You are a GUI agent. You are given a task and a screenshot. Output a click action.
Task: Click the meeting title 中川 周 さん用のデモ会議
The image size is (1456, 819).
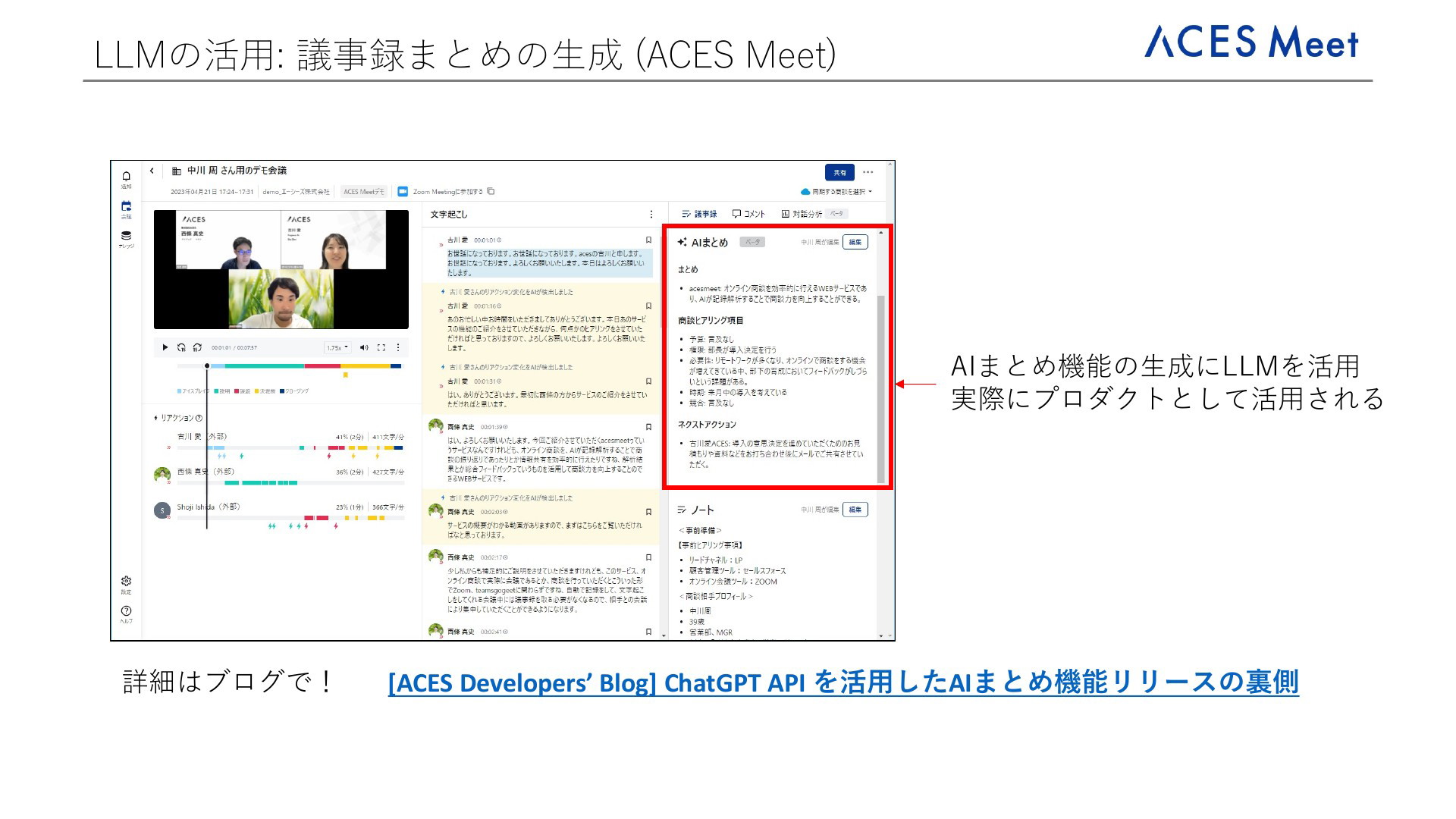[x=237, y=171]
